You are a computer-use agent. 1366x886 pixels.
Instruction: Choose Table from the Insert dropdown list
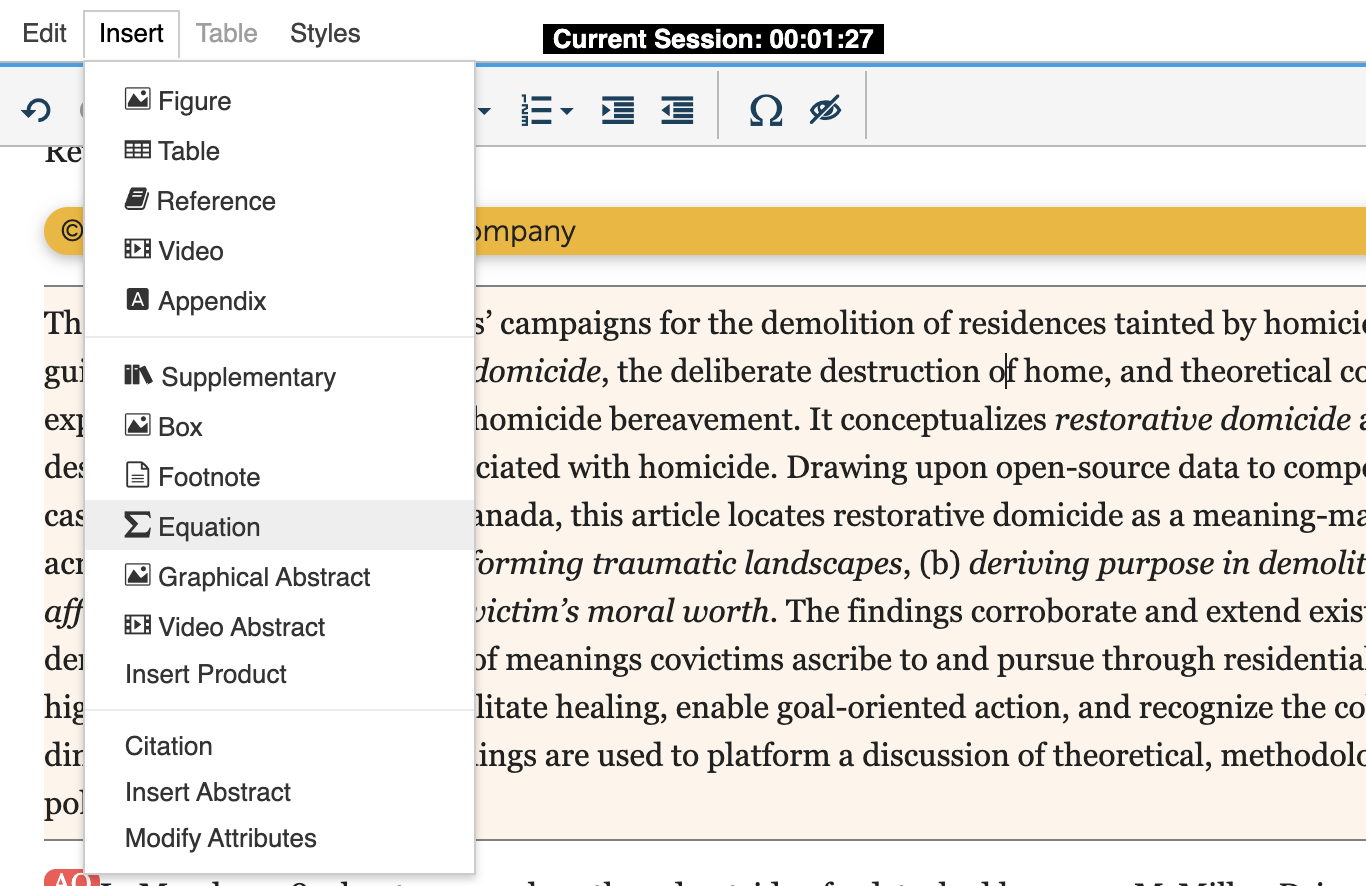point(279,151)
